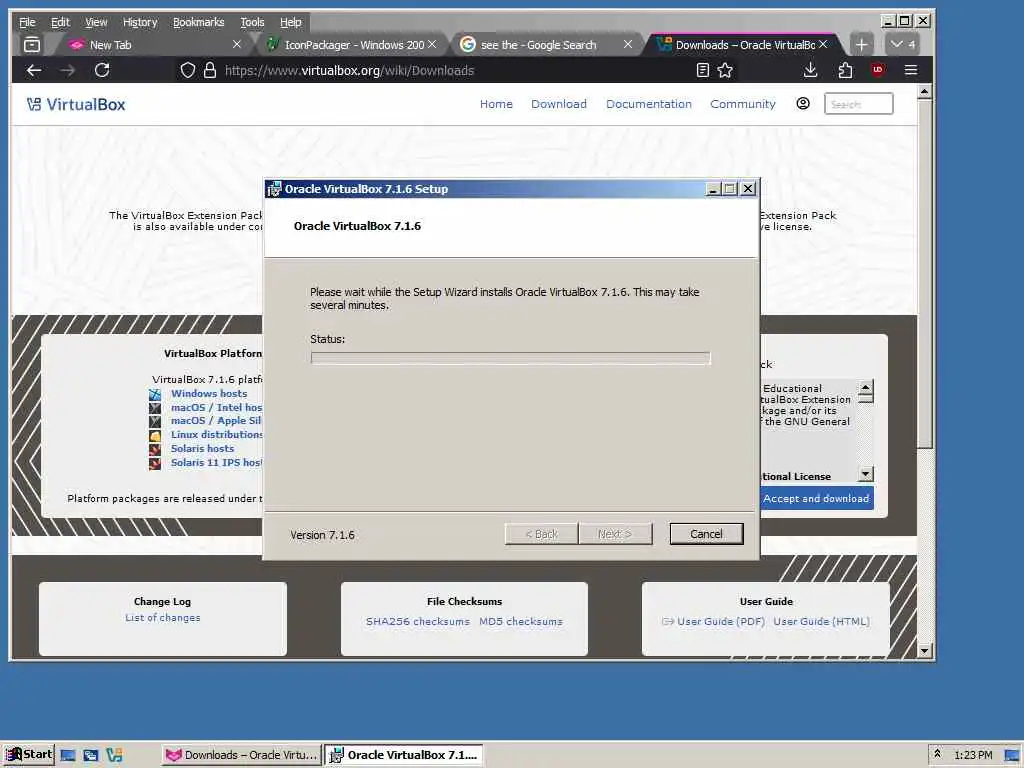Click the page scrollbar down arrow
Image resolution: width=1024 pixels, height=768 pixels.
click(x=924, y=650)
